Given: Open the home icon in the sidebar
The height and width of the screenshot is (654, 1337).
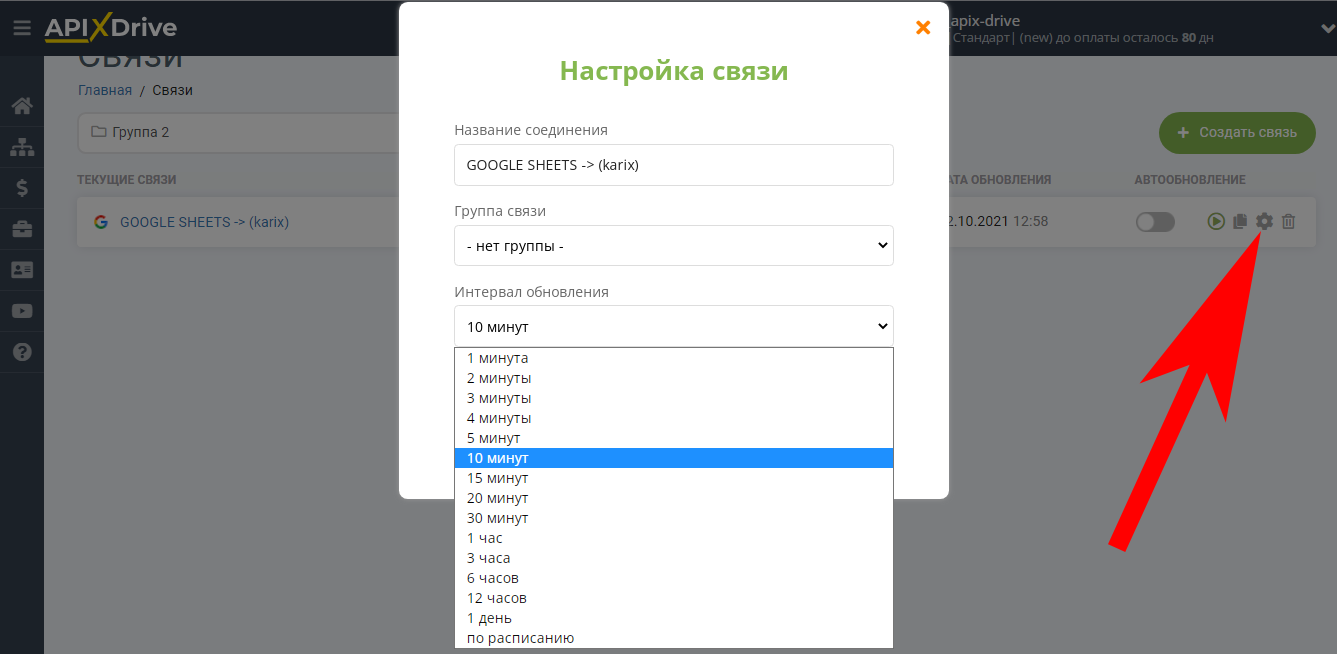Looking at the screenshot, I should 22,106.
